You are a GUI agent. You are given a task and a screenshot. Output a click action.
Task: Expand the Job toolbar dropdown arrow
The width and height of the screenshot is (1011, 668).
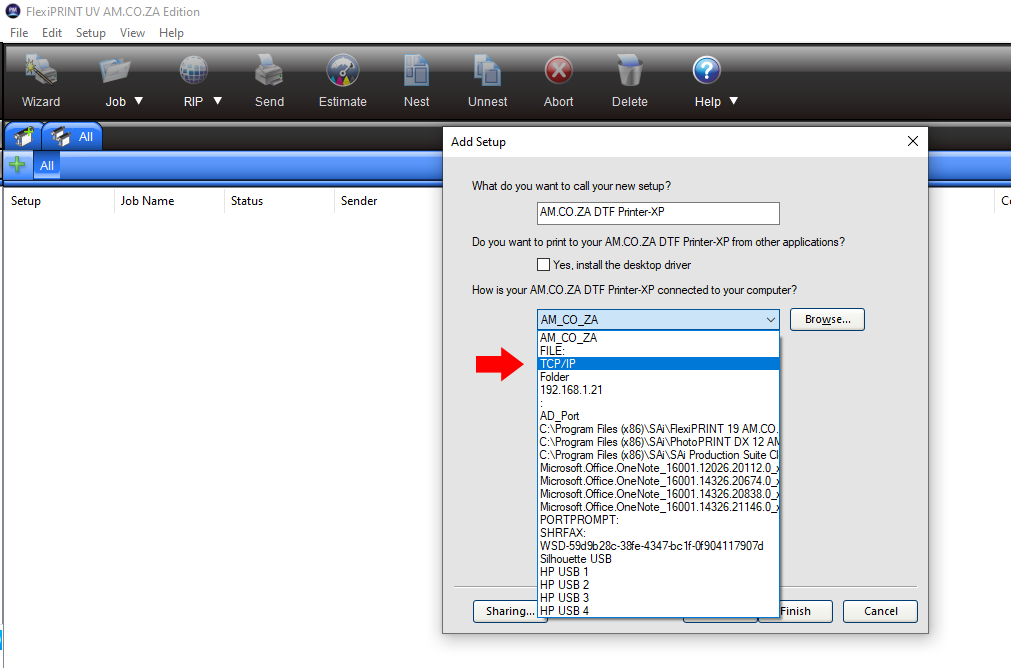point(139,101)
